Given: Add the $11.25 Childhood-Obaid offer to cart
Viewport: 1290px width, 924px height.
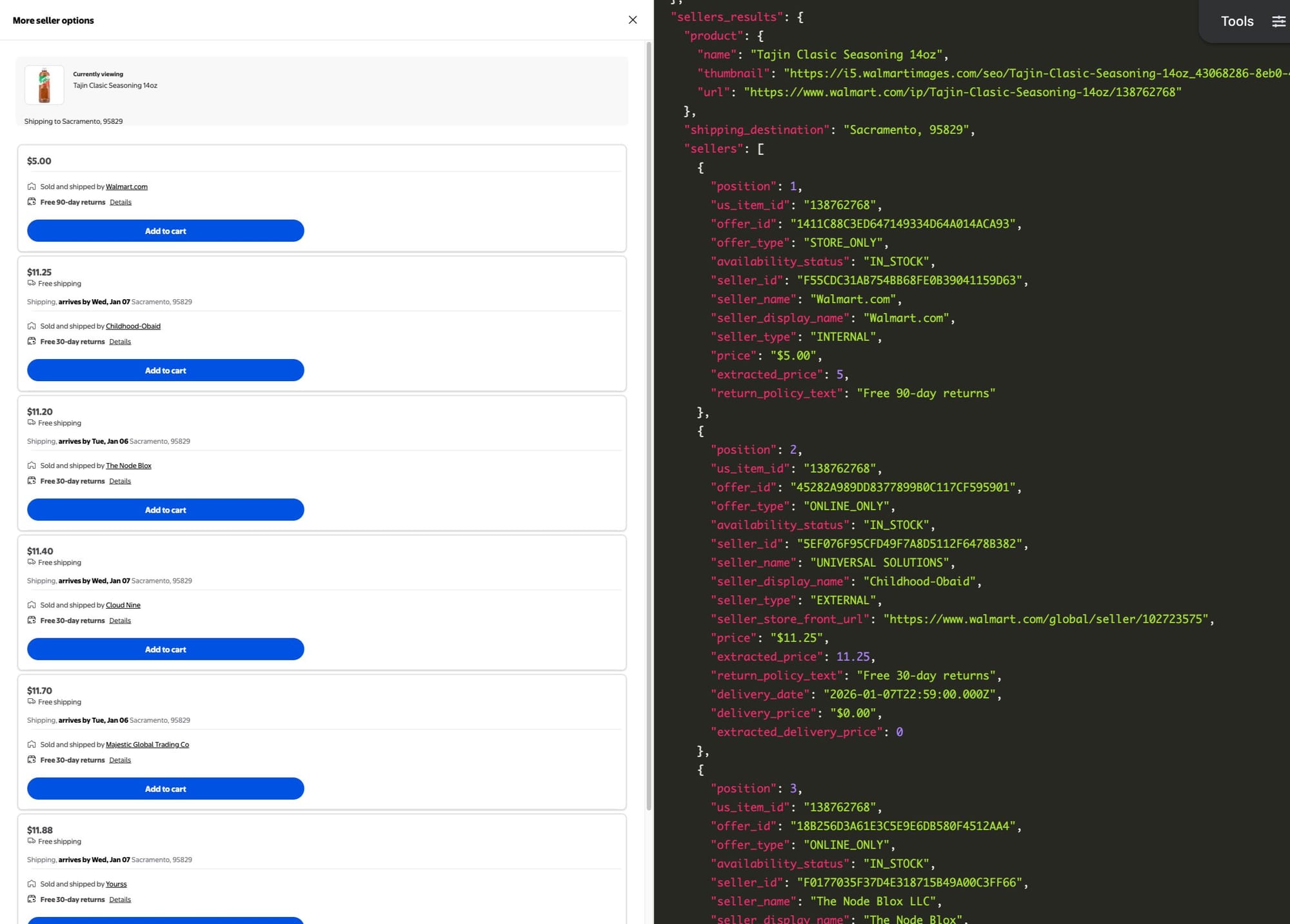Looking at the screenshot, I should point(165,370).
